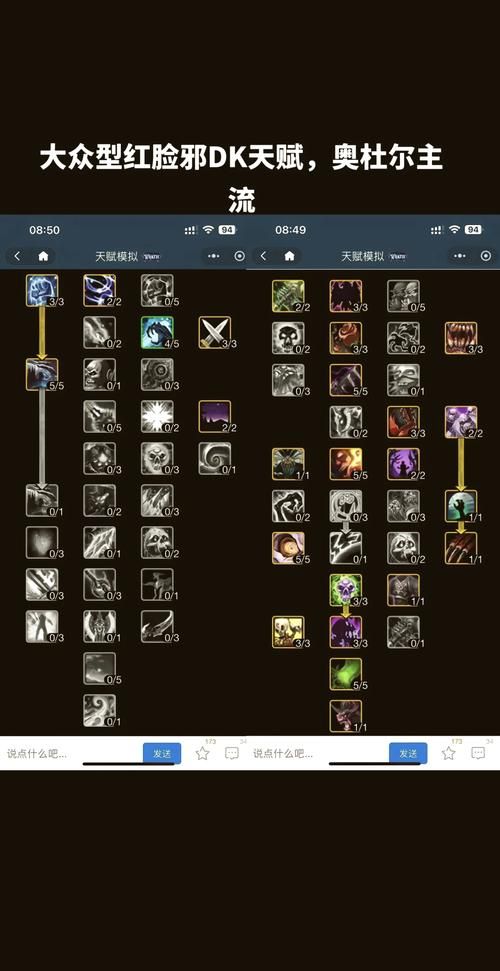Select the red claw slash talent 1/1
This screenshot has width=500, height=971.
[461, 548]
